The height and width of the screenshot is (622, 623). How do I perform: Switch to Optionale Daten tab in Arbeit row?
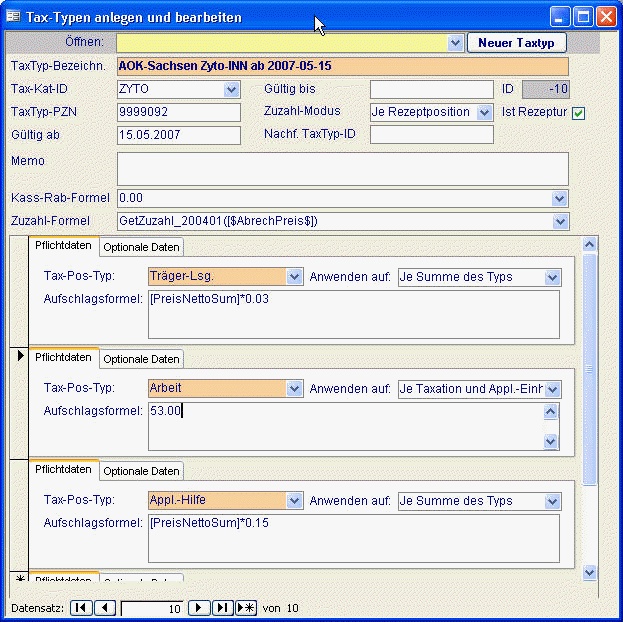click(x=141, y=359)
